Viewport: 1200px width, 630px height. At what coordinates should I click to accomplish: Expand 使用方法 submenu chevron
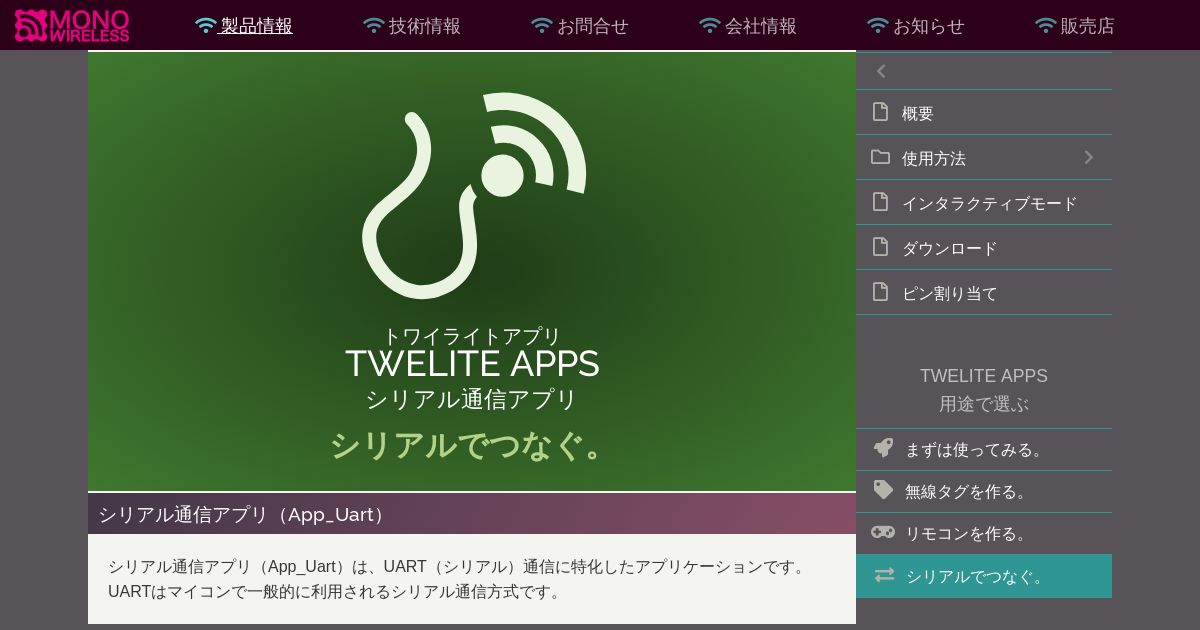(1089, 157)
